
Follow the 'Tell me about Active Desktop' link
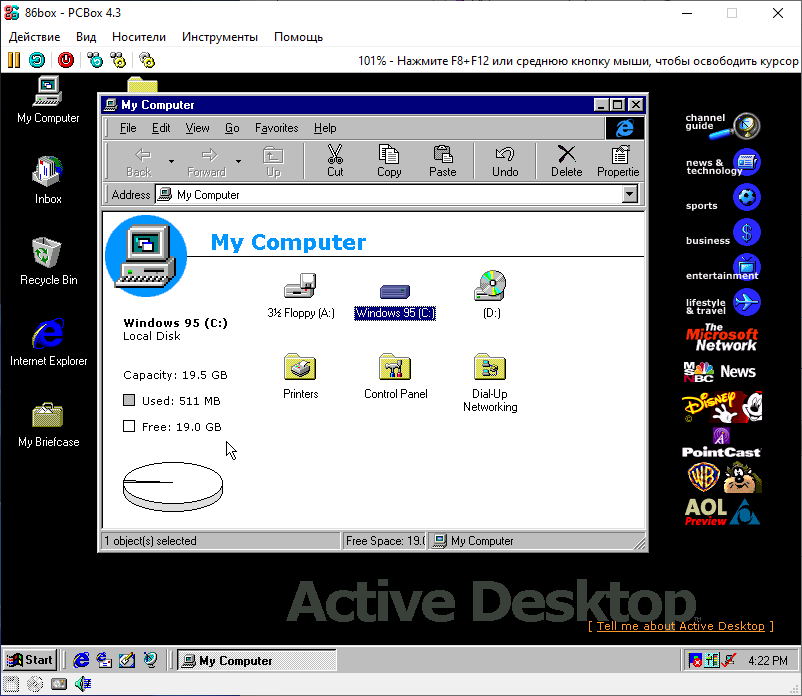pos(680,626)
